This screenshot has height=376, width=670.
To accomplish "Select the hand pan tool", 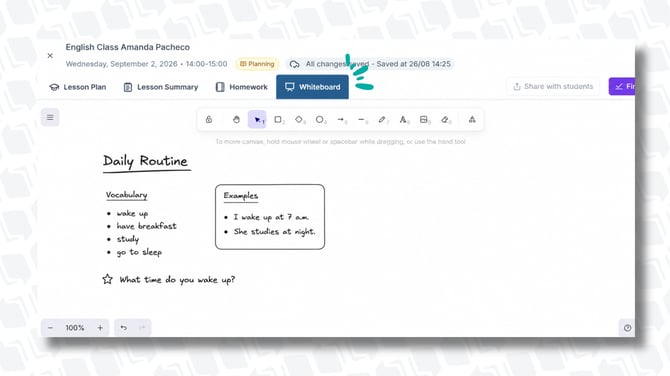I will [x=236, y=120].
